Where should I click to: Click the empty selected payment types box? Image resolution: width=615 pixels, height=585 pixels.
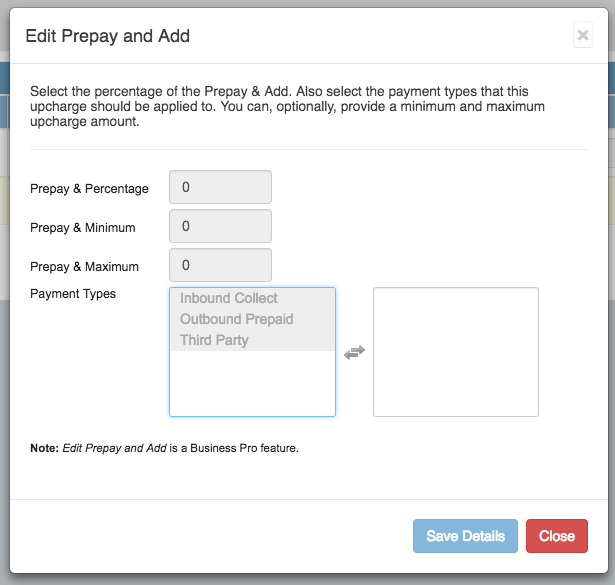456,352
